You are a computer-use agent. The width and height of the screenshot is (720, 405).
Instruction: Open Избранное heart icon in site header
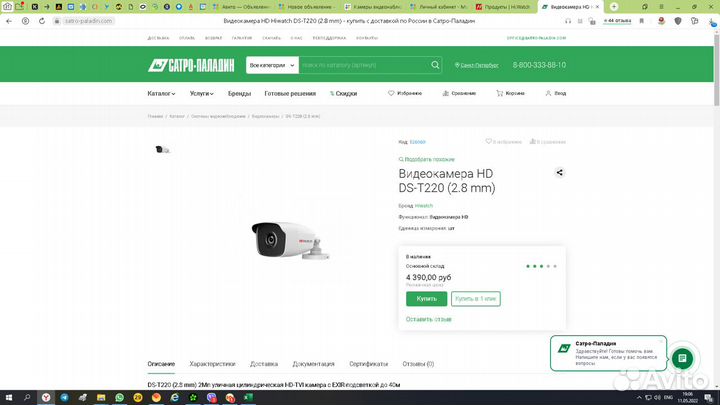click(391, 93)
